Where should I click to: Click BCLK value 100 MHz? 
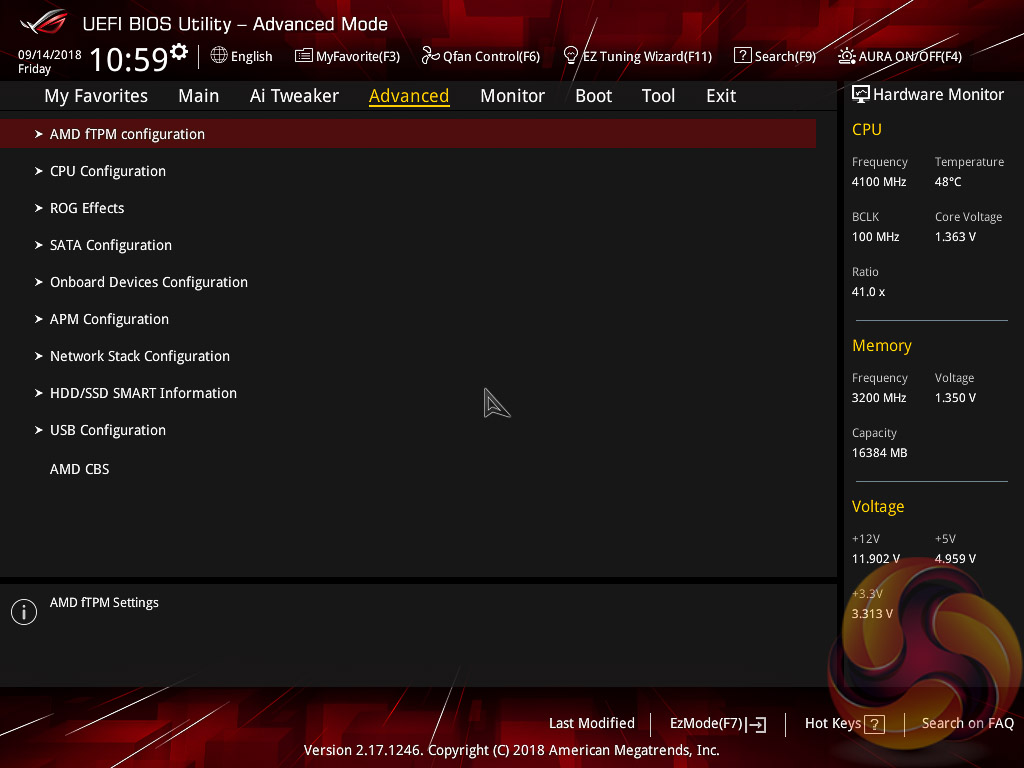pyautogui.click(x=876, y=237)
